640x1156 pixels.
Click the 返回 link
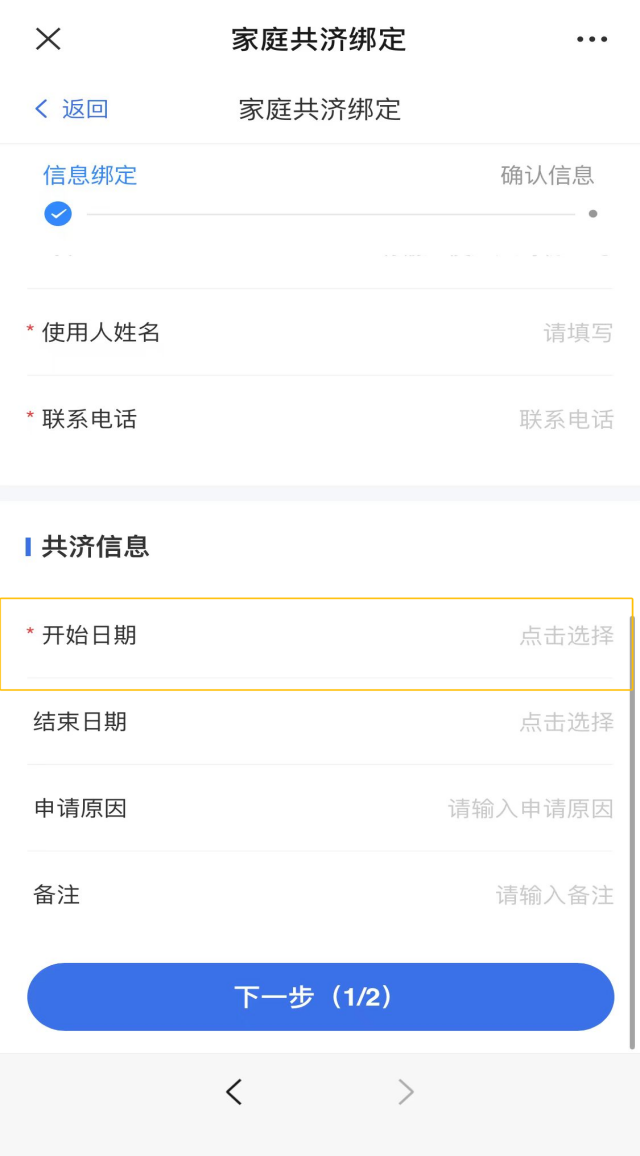pyautogui.click(x=85, y=109)
